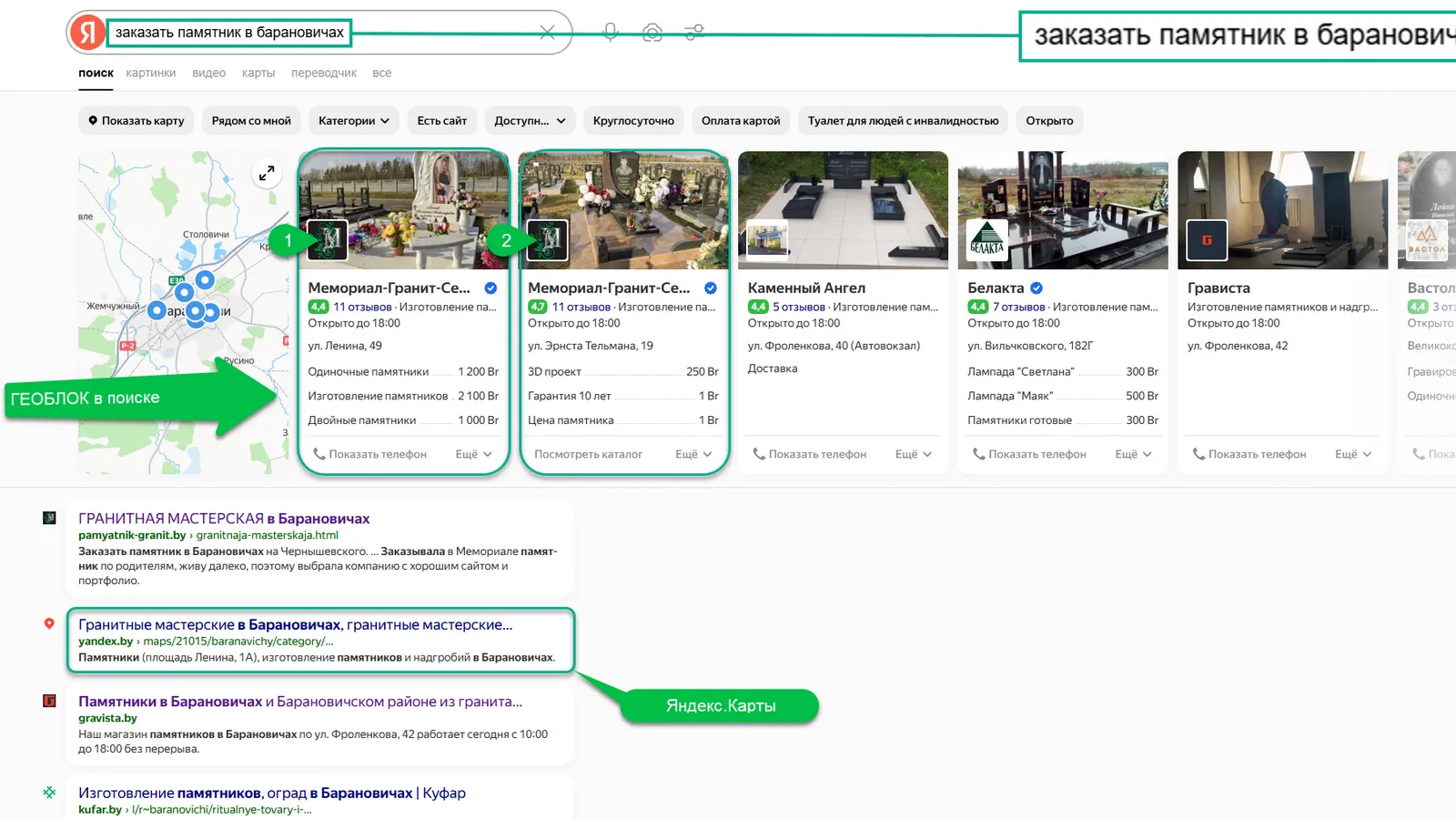
Task: Open the Категории dropdown
Action: (353, 121)
